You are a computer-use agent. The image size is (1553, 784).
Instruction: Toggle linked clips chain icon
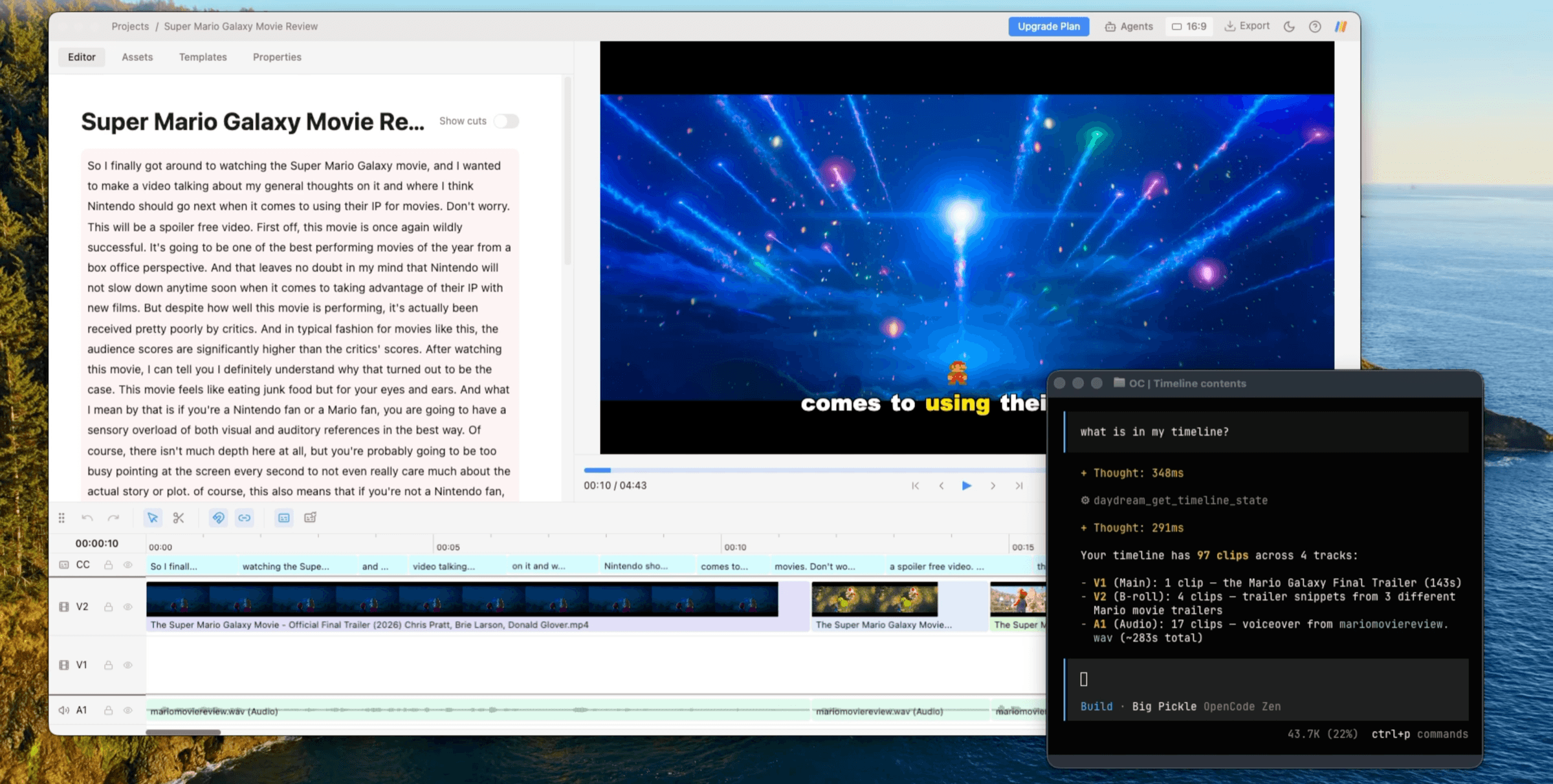pos(245,517)
